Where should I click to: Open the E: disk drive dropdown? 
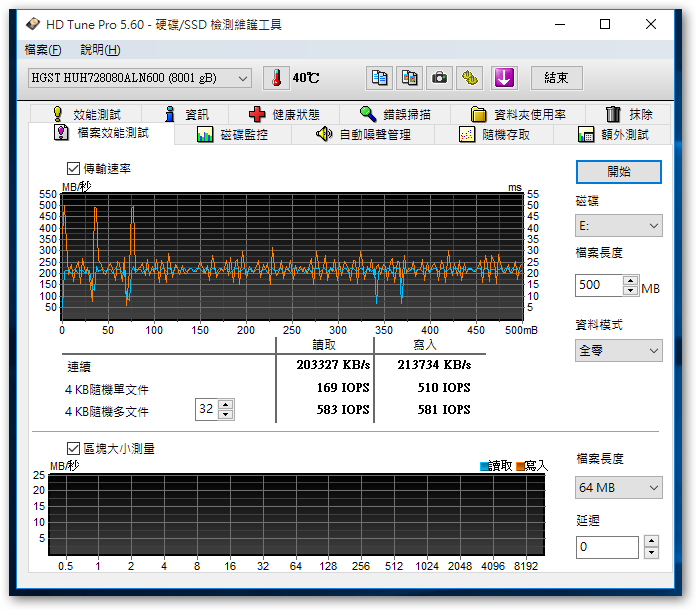618,227
